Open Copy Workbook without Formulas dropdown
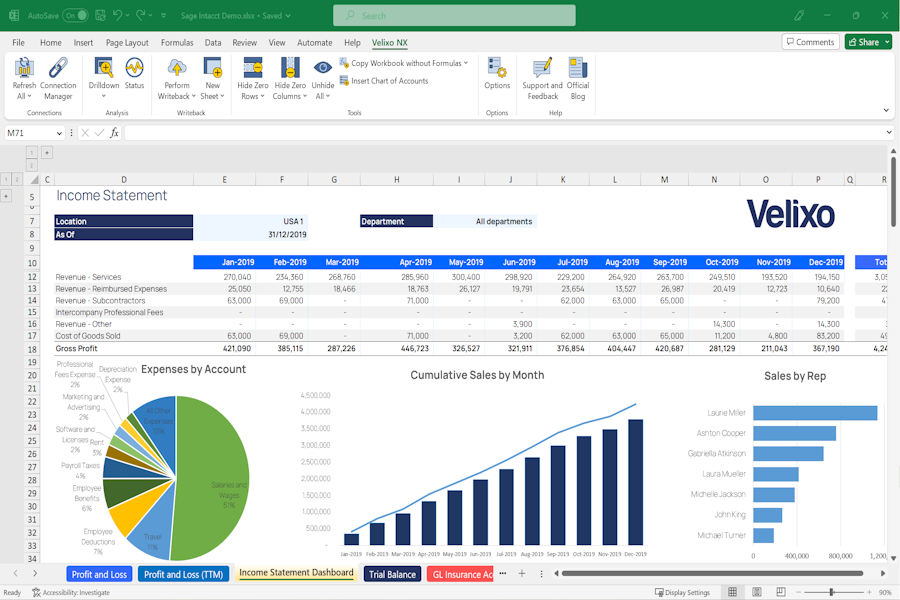Screen dimensions: 900x600 point(465,63)
